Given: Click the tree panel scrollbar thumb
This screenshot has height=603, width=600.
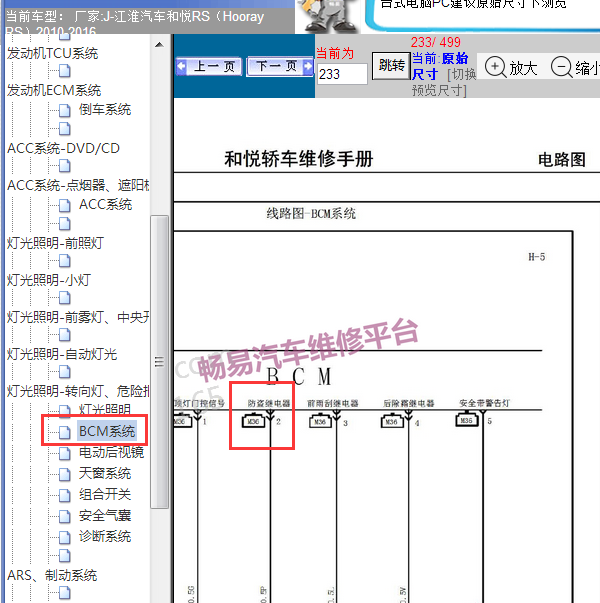Looking at the screenshot, I should point(159,362).
